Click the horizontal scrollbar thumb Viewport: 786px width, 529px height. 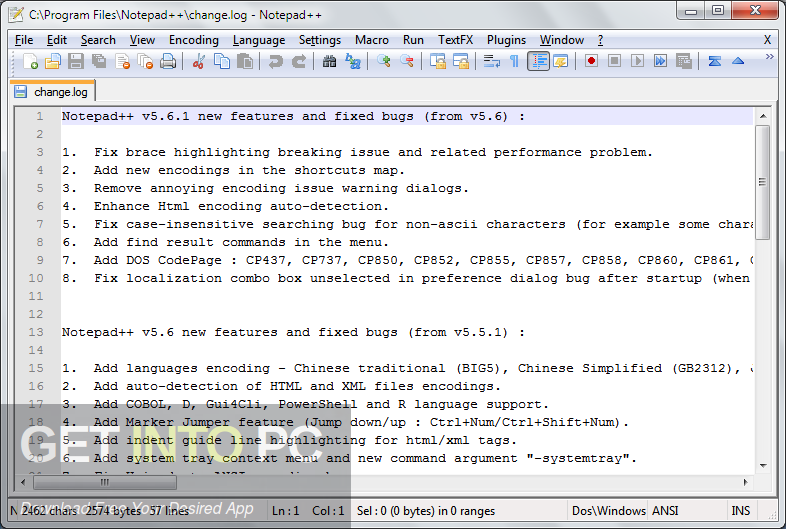pyautogui.click(x=105, y=482)
